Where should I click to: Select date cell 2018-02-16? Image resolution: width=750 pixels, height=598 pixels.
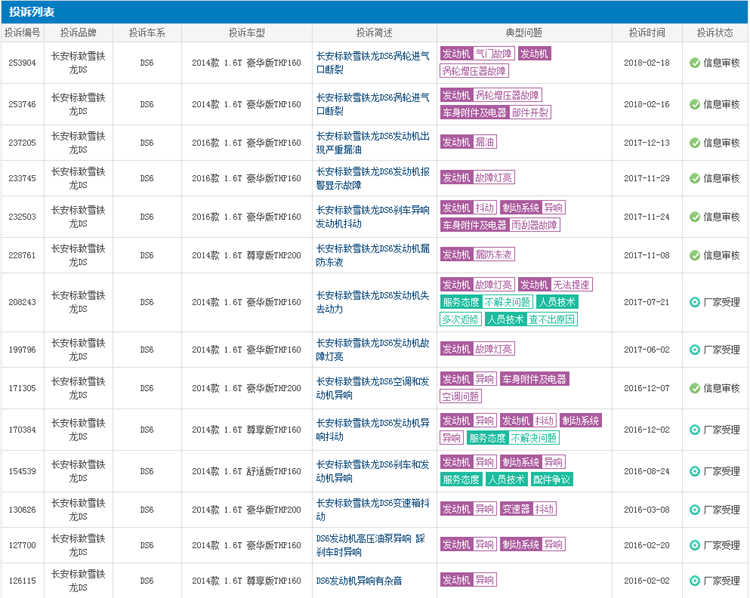[x=647, y=104]
